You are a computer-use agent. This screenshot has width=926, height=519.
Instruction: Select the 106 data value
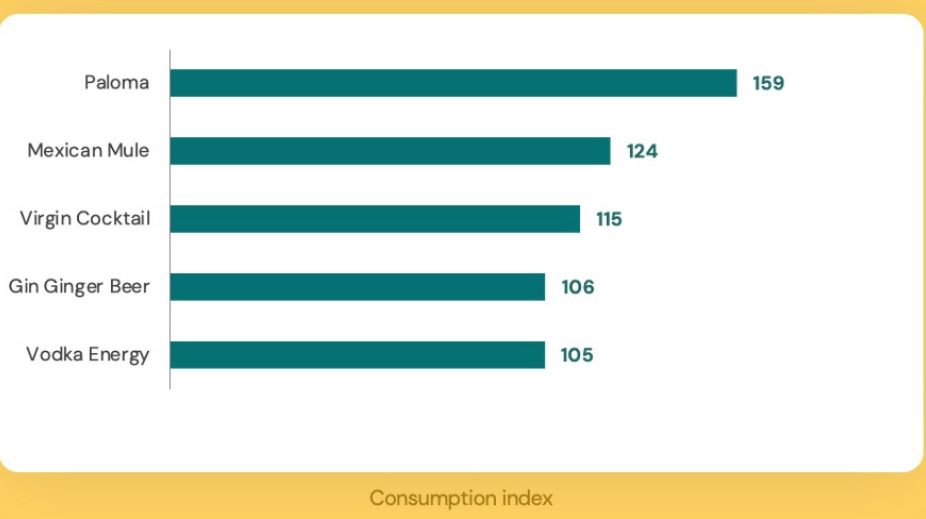[578, 288]
